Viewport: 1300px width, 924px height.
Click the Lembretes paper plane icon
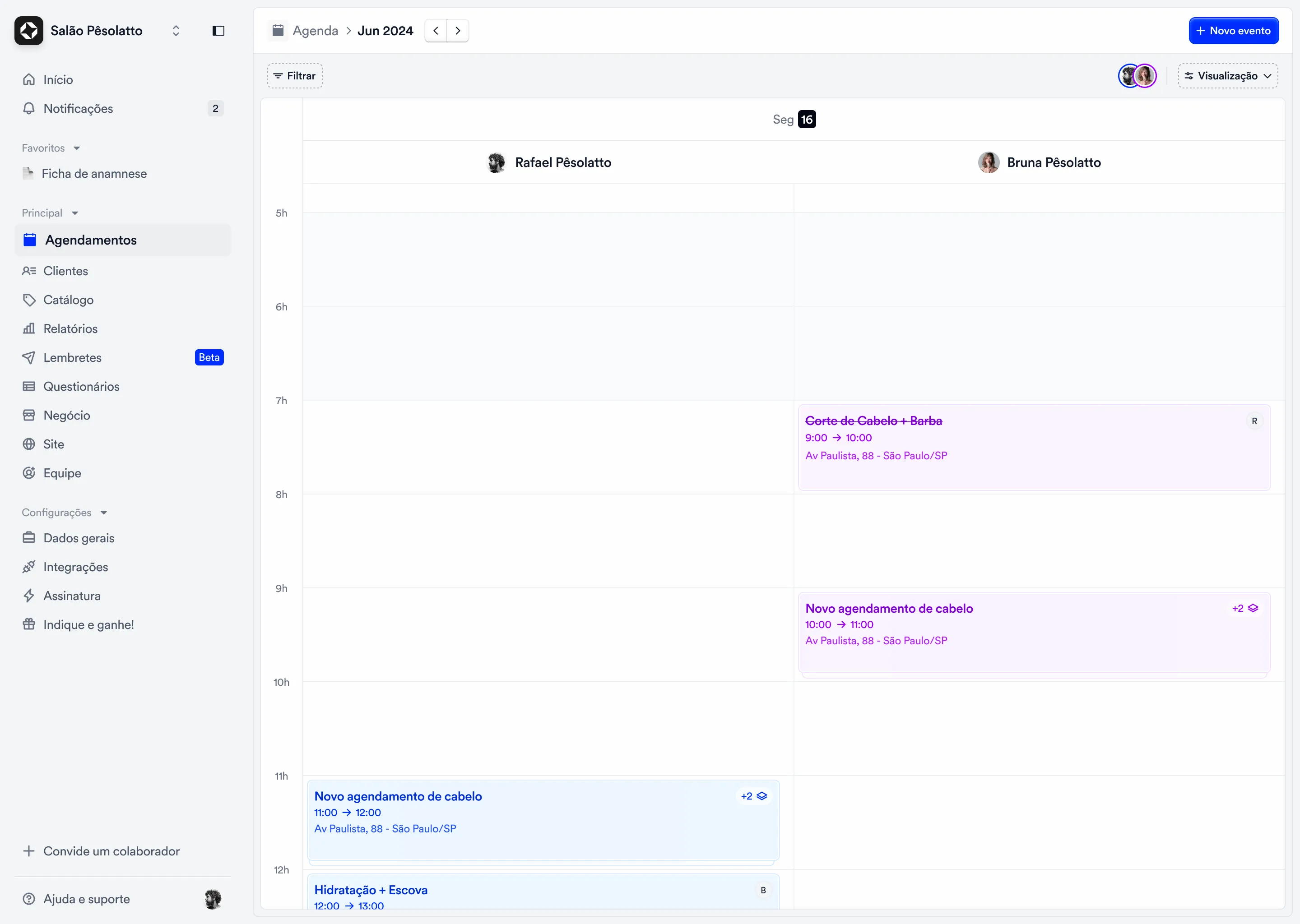(x=29, y=358)
